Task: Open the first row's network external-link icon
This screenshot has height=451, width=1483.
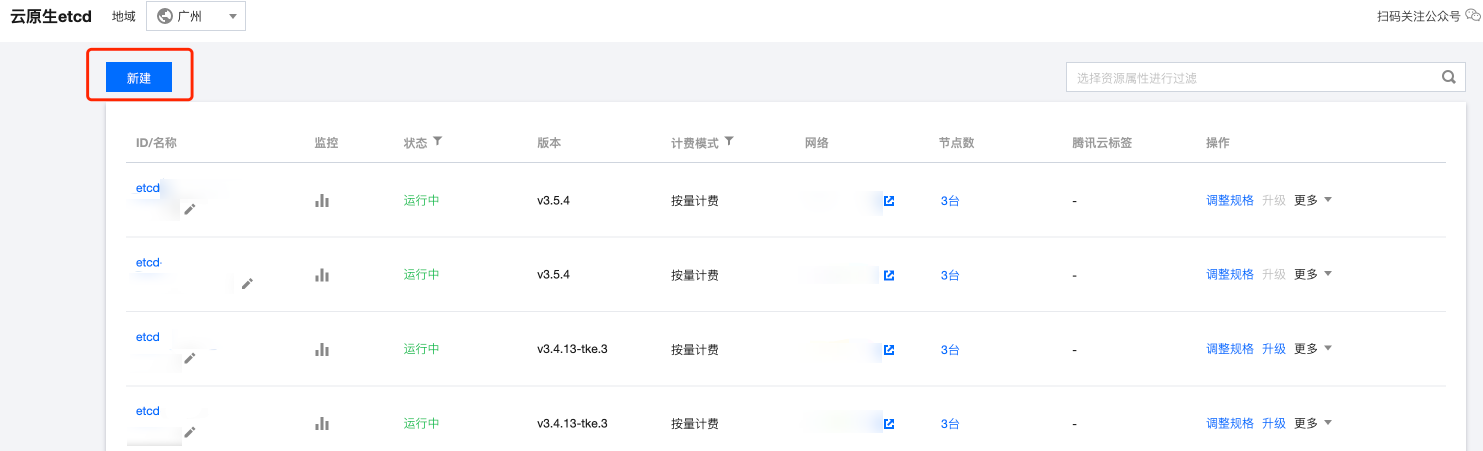Action: tap(889, 201)
